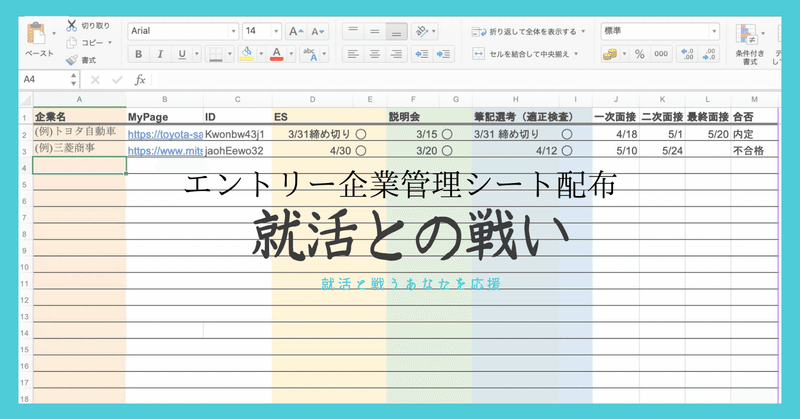Click the Copy icon

(x=71, y=43)
